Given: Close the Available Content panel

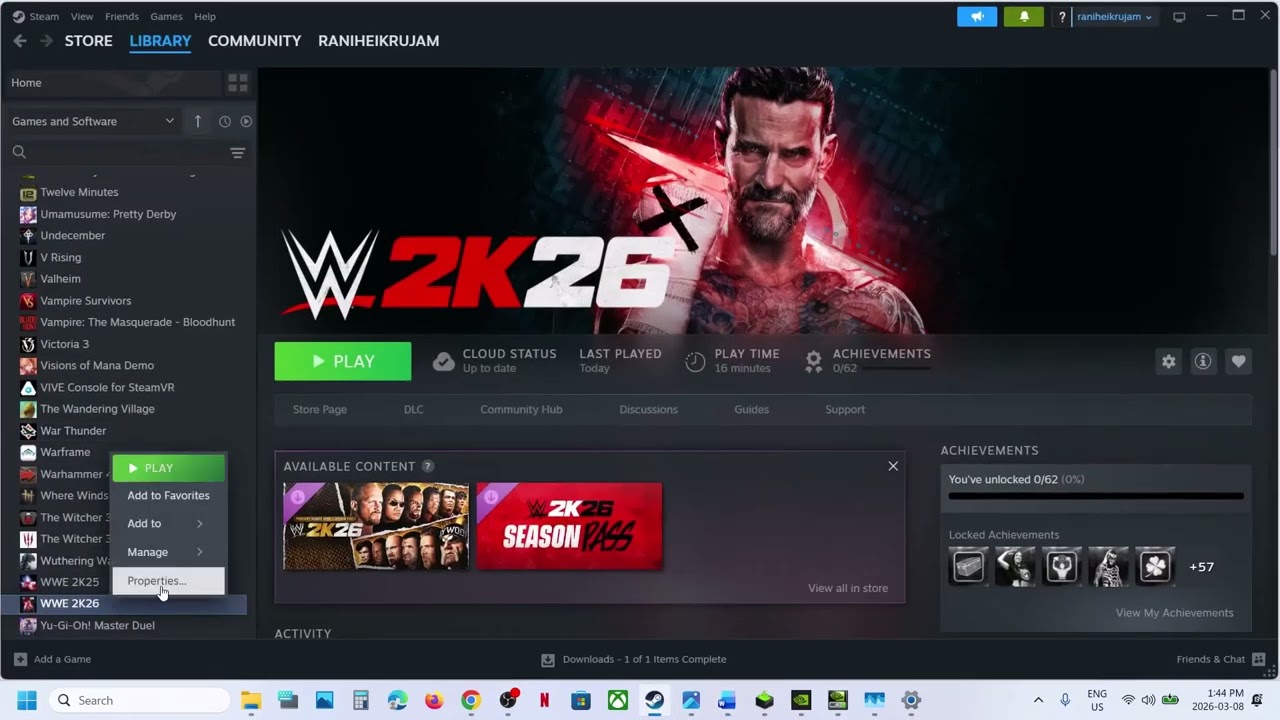Looking at the screenshot, I should coord(893,466).
